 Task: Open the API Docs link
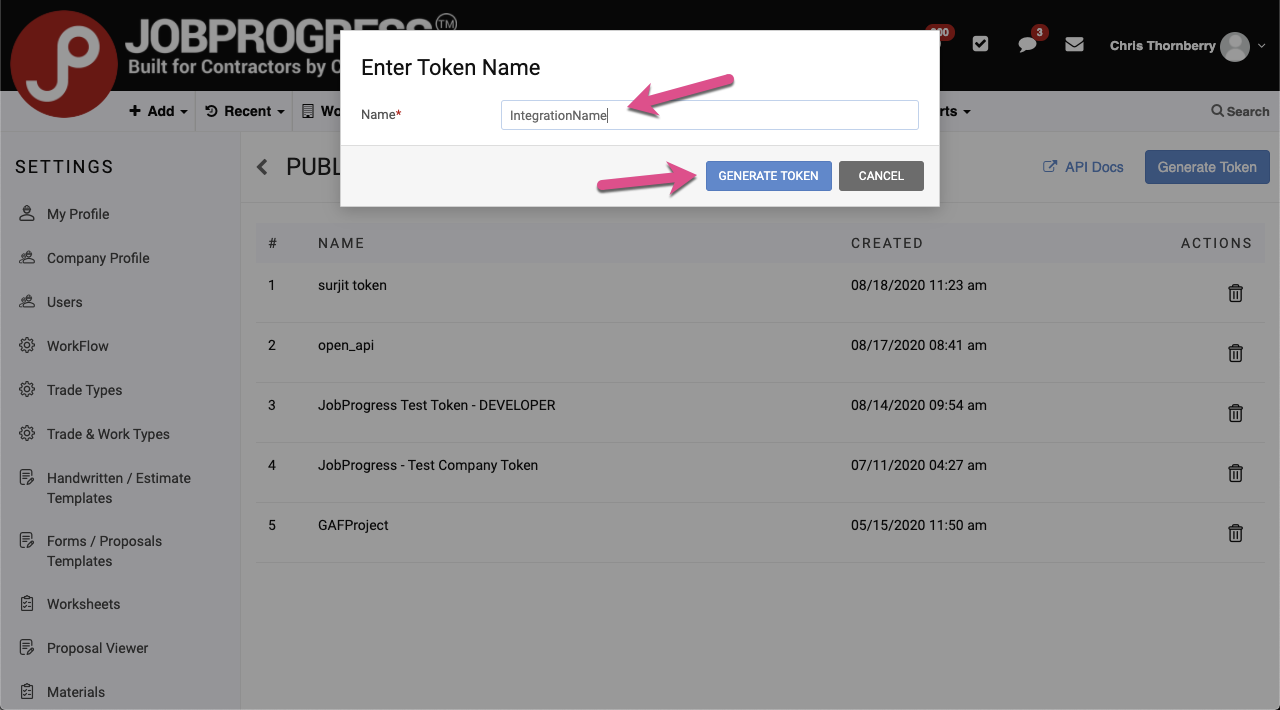pos(1083,167)
